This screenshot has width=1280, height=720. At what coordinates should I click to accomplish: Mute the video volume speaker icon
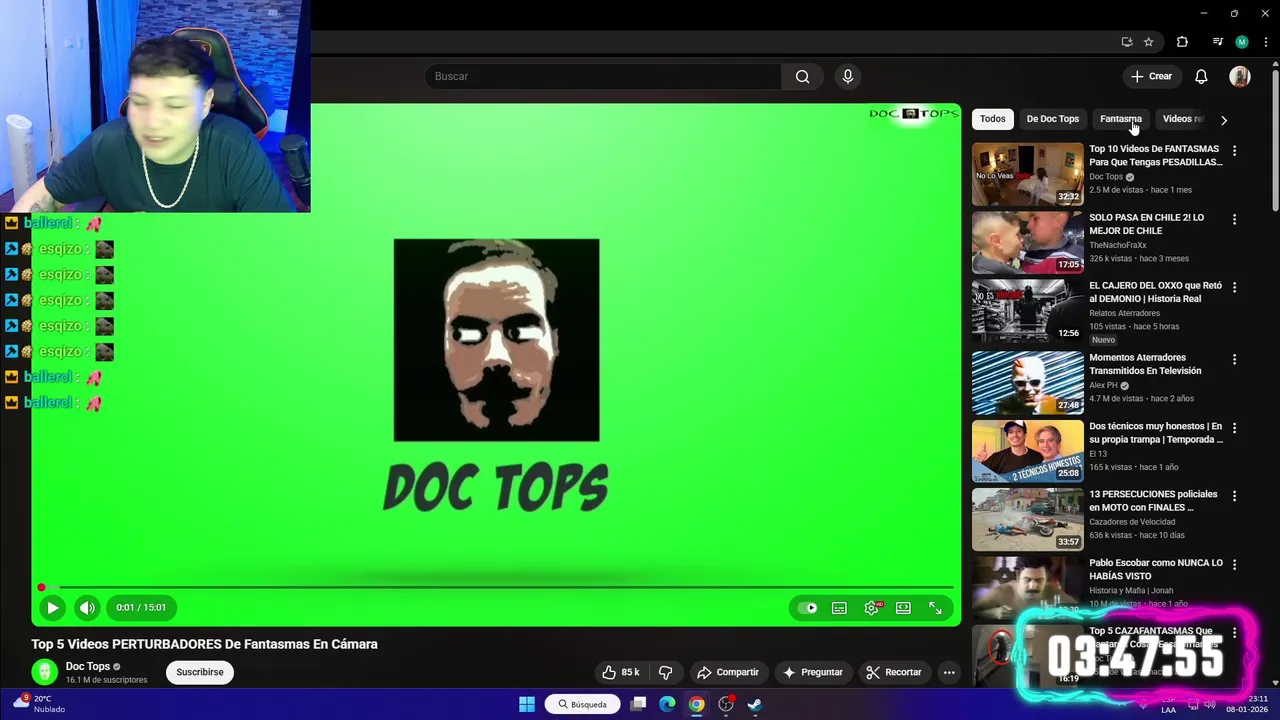tap(87, 607)
